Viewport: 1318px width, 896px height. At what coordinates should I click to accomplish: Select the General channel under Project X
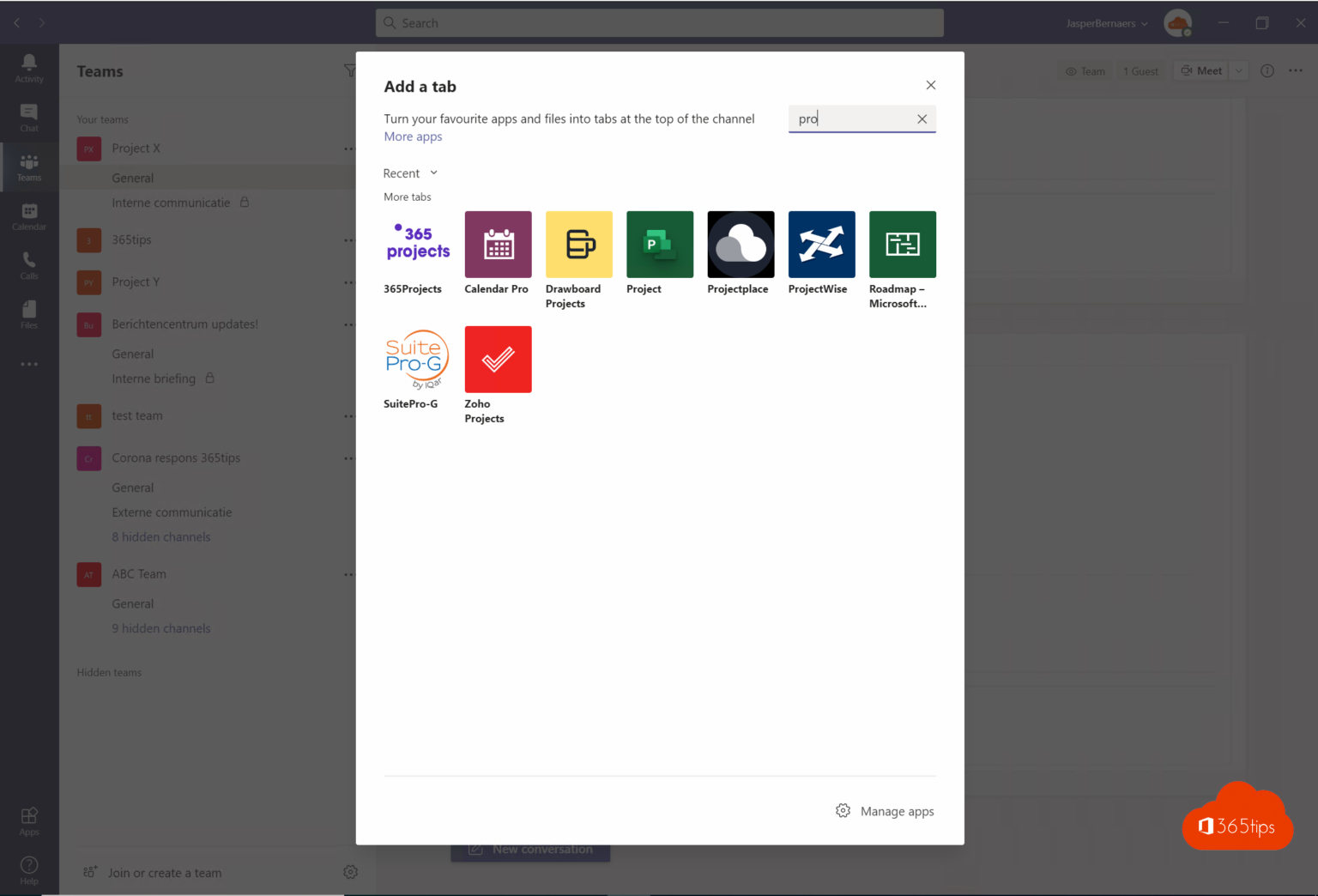[x=133, y=177]
